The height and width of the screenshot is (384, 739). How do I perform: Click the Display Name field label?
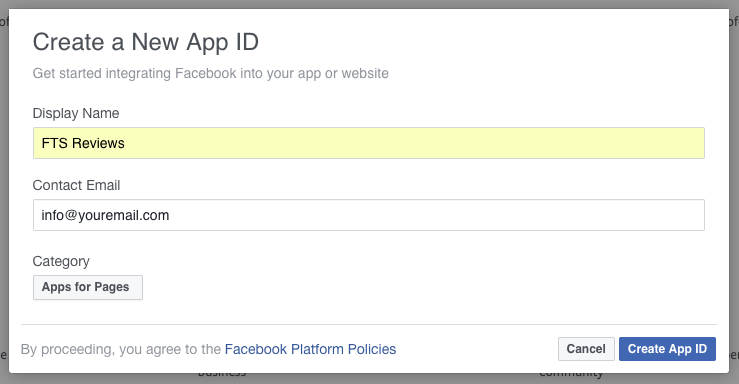[76, 113]
